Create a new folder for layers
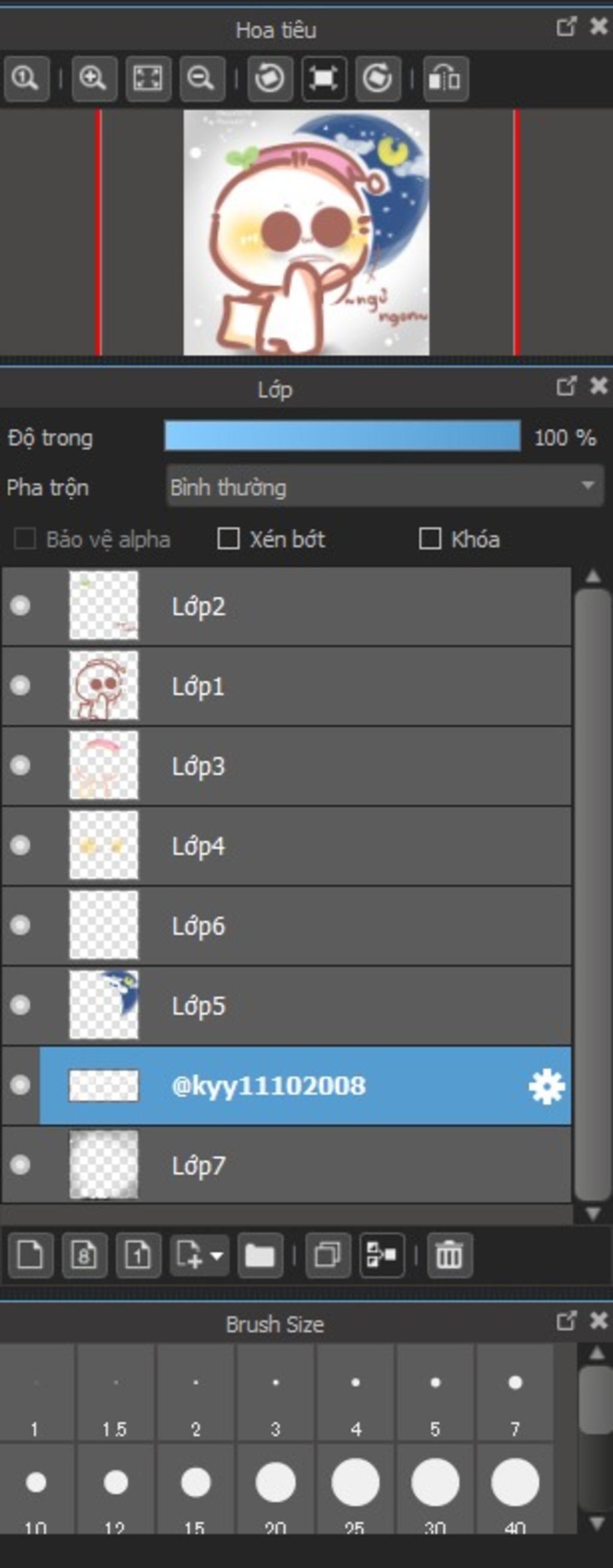The height and width of the screenshot is (1568, 613). [x=260, y=1255]
